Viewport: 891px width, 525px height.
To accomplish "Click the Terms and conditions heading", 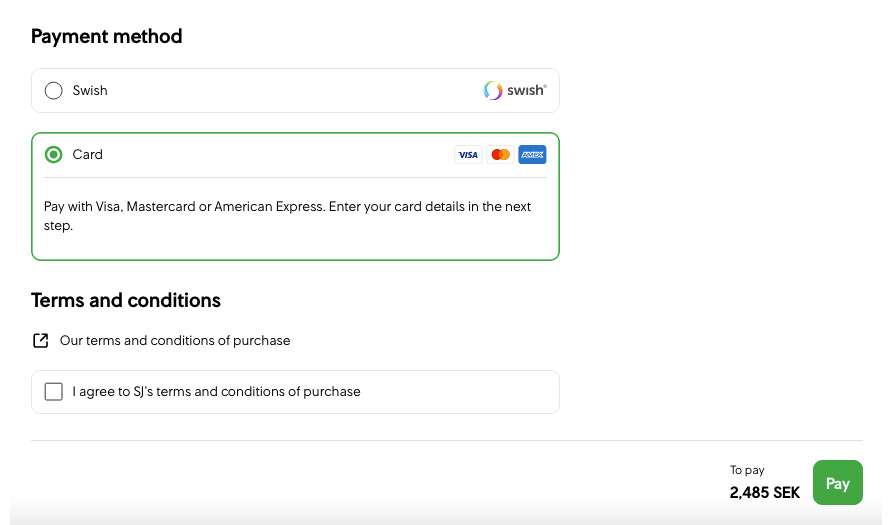I will tap(126, 301).
